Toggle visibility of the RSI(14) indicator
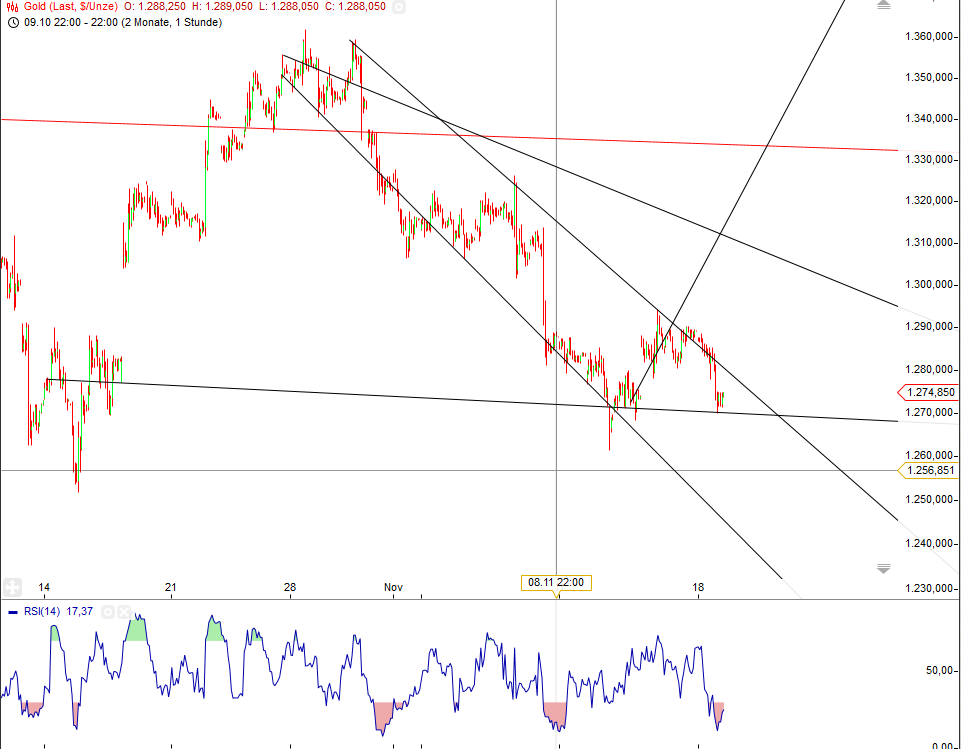The height and width of the screenshot is (749, 961). tap(108, 611)
